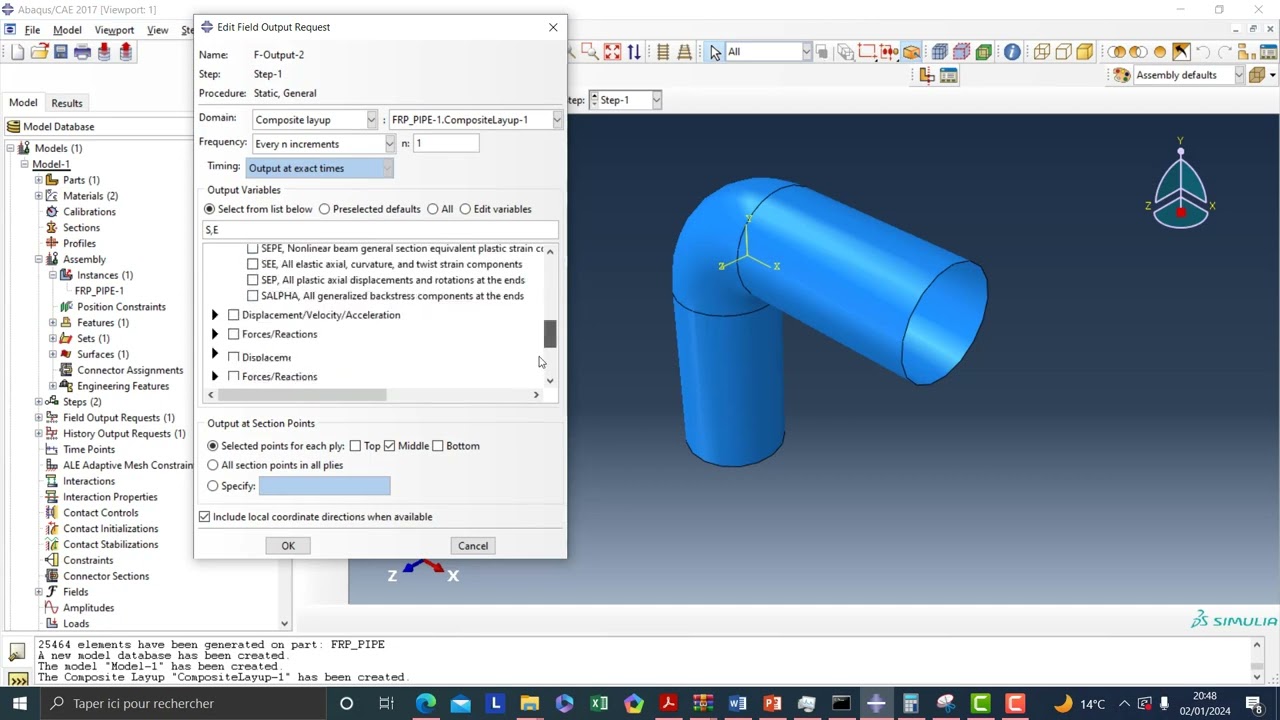Select the Specify section points radio

pyautogui.click(x=212, y=486)
